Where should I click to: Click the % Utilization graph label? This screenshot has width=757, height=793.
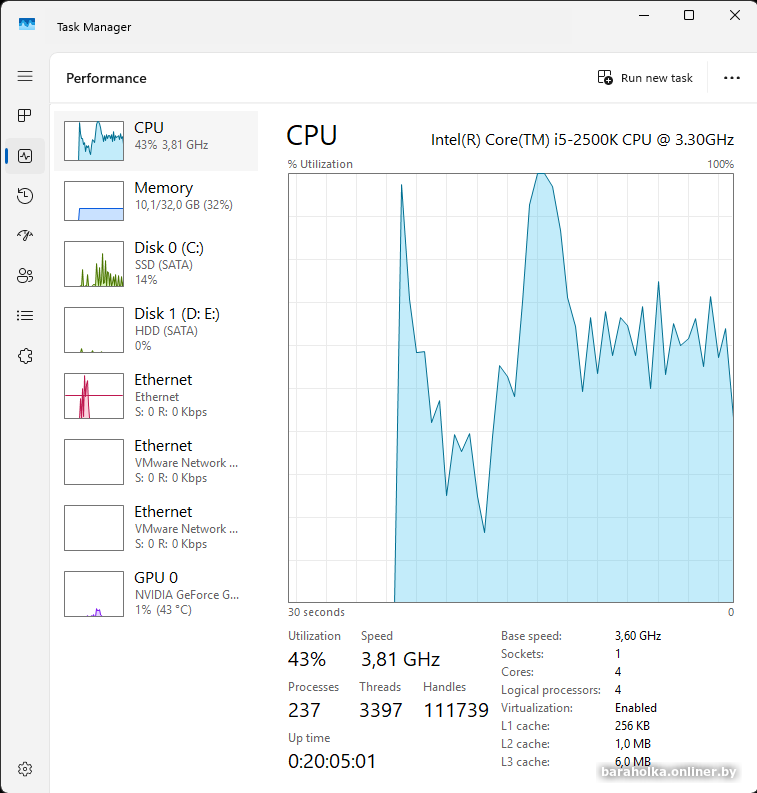(x=320, y=164)
